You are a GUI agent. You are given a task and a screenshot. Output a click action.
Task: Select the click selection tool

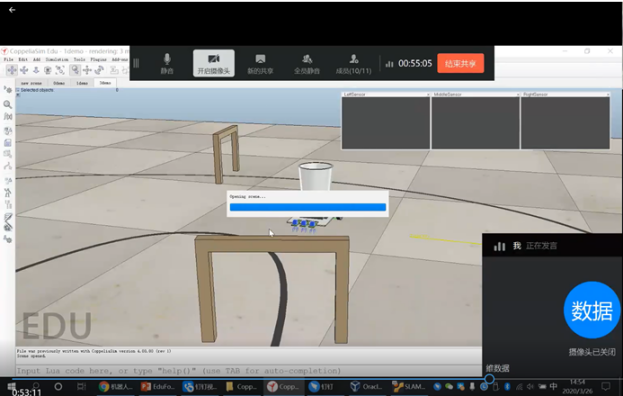(75, 70)
